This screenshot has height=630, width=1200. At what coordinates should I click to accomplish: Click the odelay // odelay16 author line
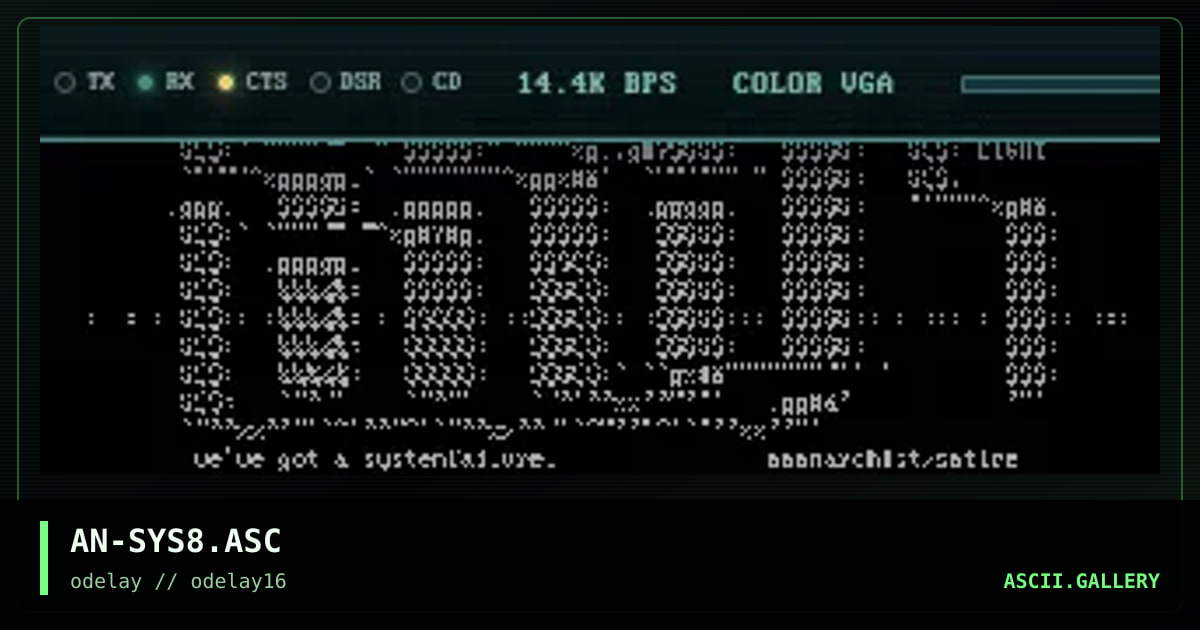coord(178,581)
